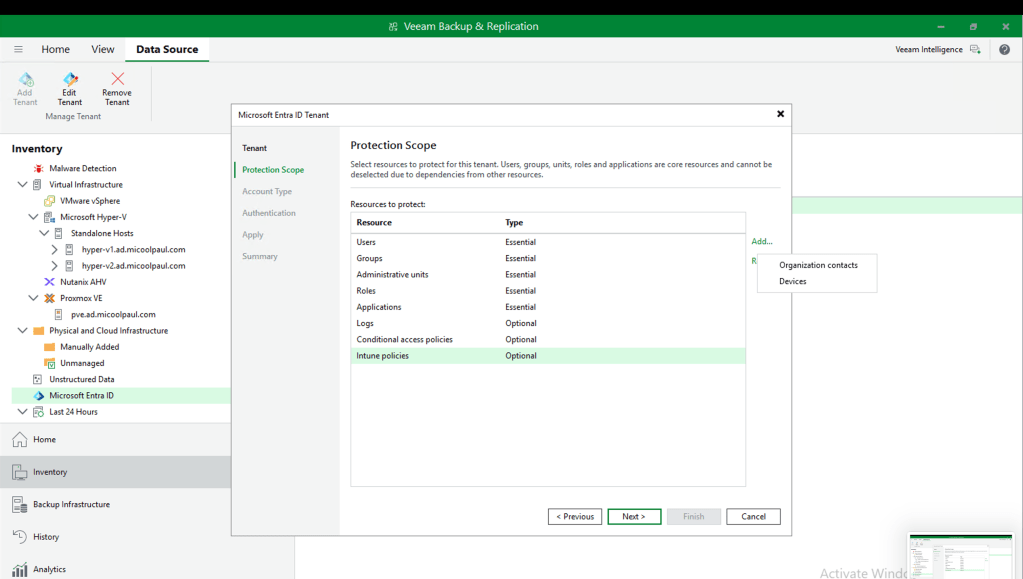Click the Add Tenant ribbon icon

[25, 80]
